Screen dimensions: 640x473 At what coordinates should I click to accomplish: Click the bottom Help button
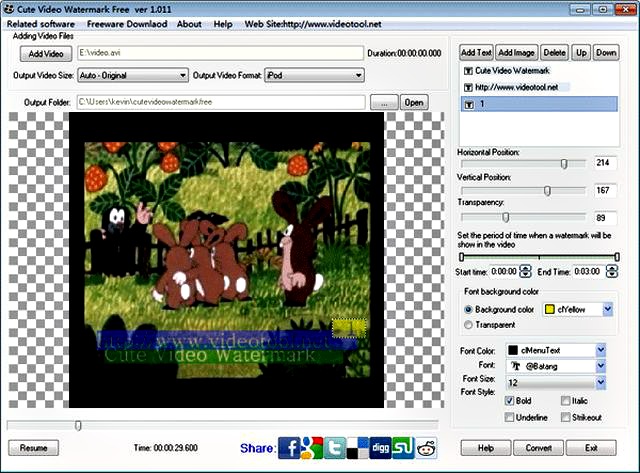pyautogui.click(x=486, y=448)
